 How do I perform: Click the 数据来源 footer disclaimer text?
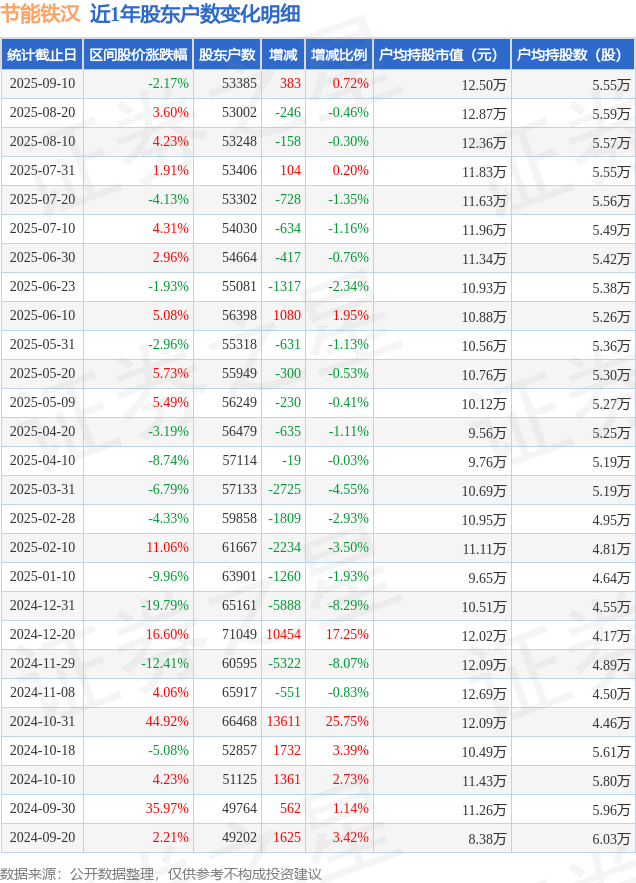161,873
